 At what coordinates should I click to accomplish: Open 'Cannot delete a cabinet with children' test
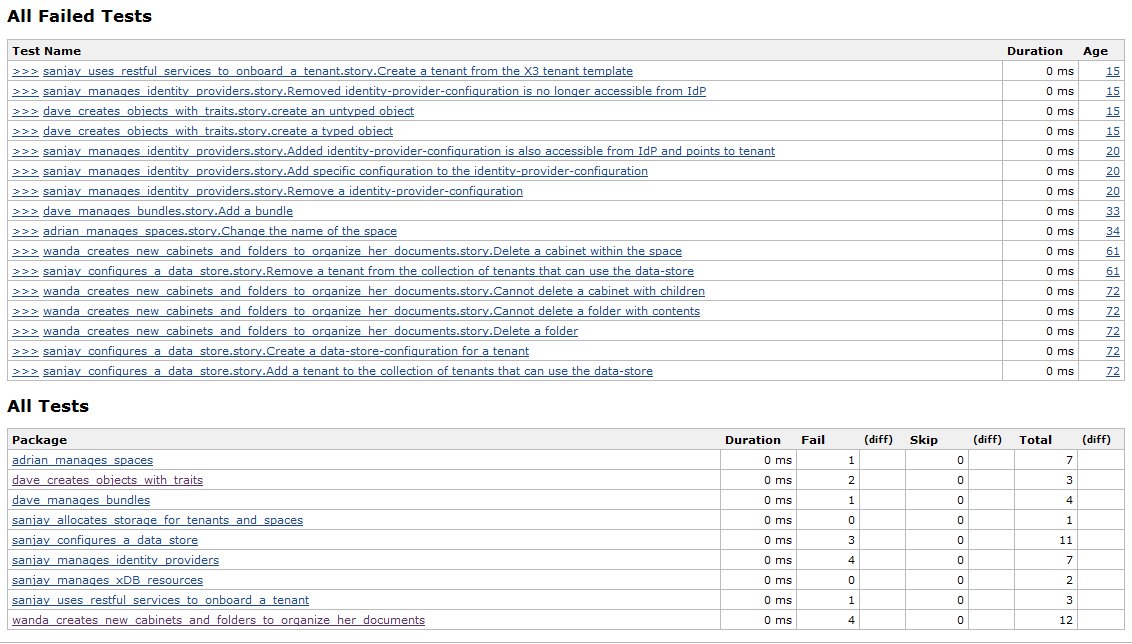(374, 291)
